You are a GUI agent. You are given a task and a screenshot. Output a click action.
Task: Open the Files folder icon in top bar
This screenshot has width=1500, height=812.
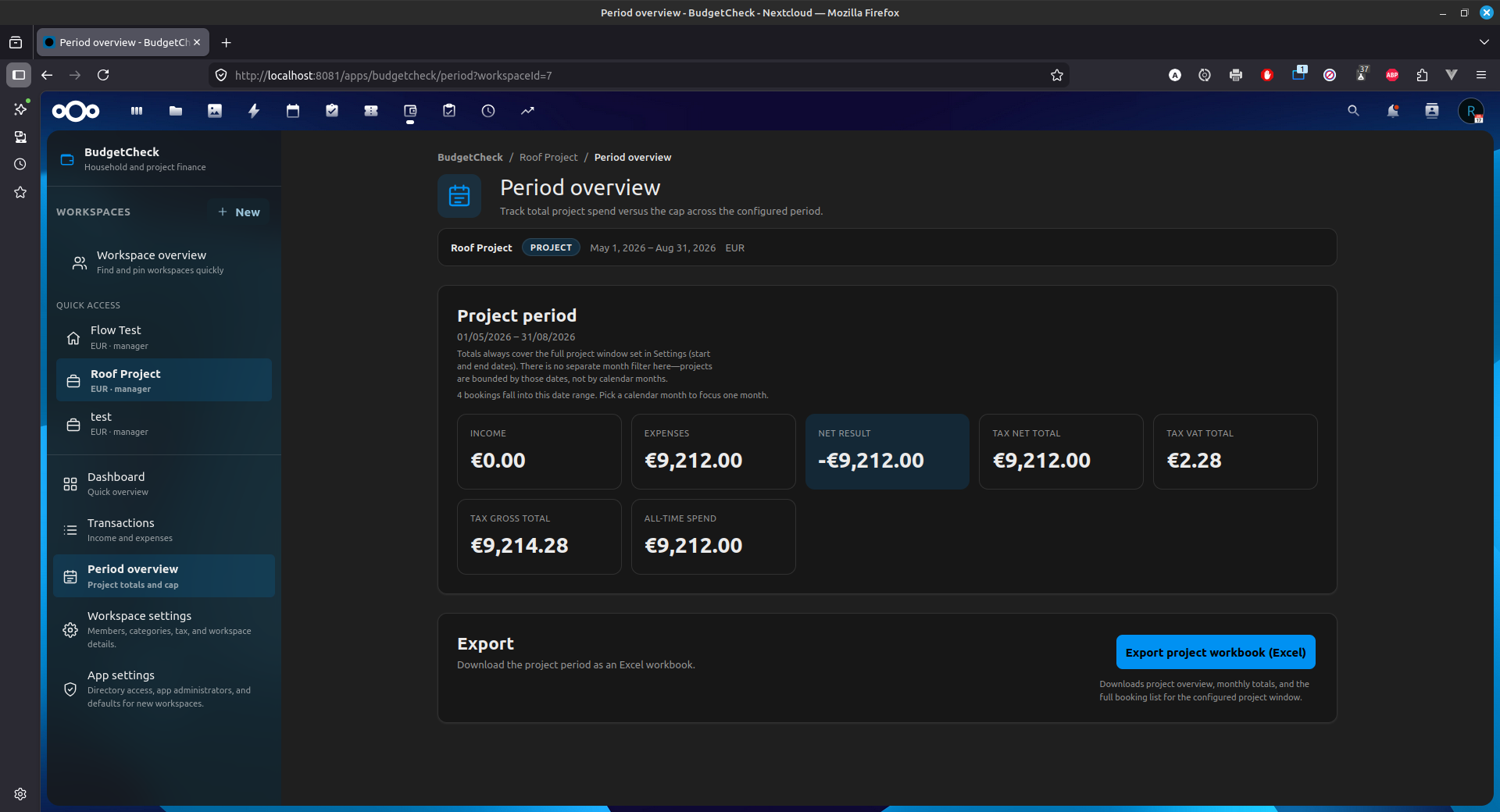[176, 111]
